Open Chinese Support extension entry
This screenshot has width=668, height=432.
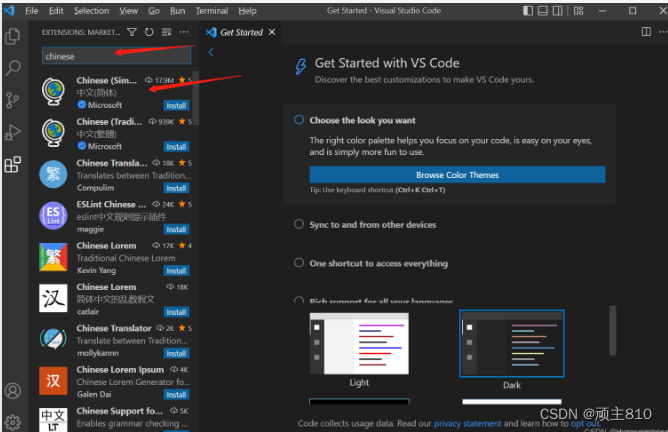pos(115,418)
